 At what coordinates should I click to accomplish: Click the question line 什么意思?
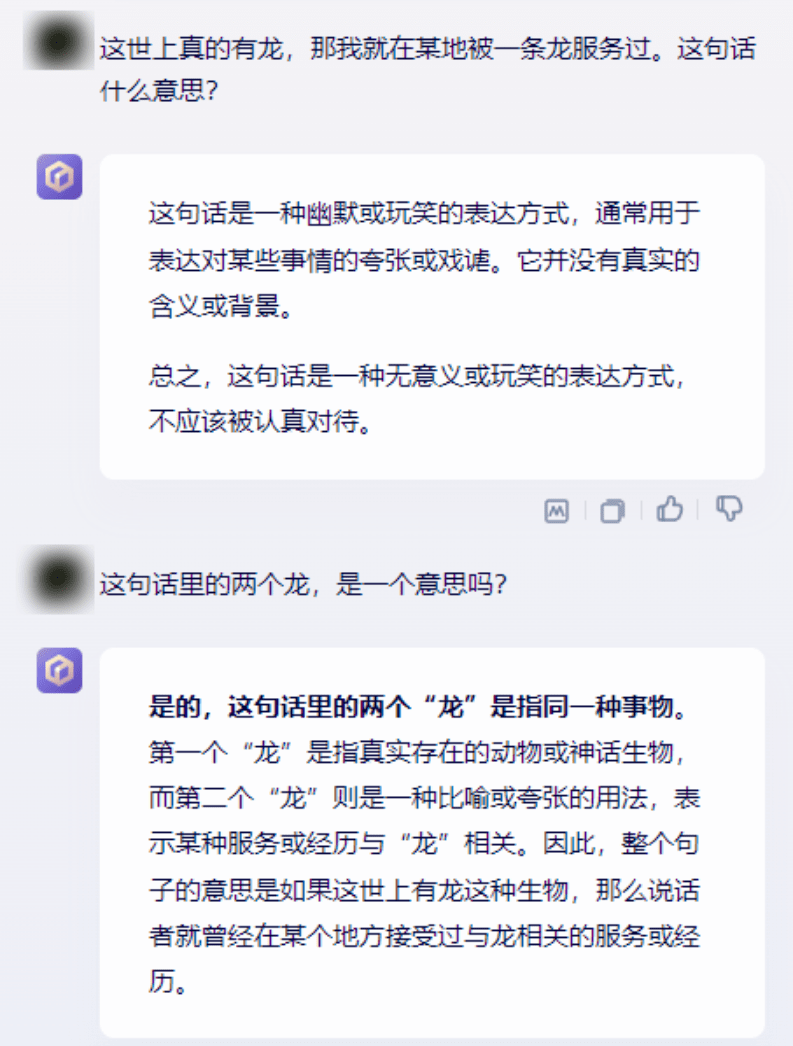pos(159,91)
